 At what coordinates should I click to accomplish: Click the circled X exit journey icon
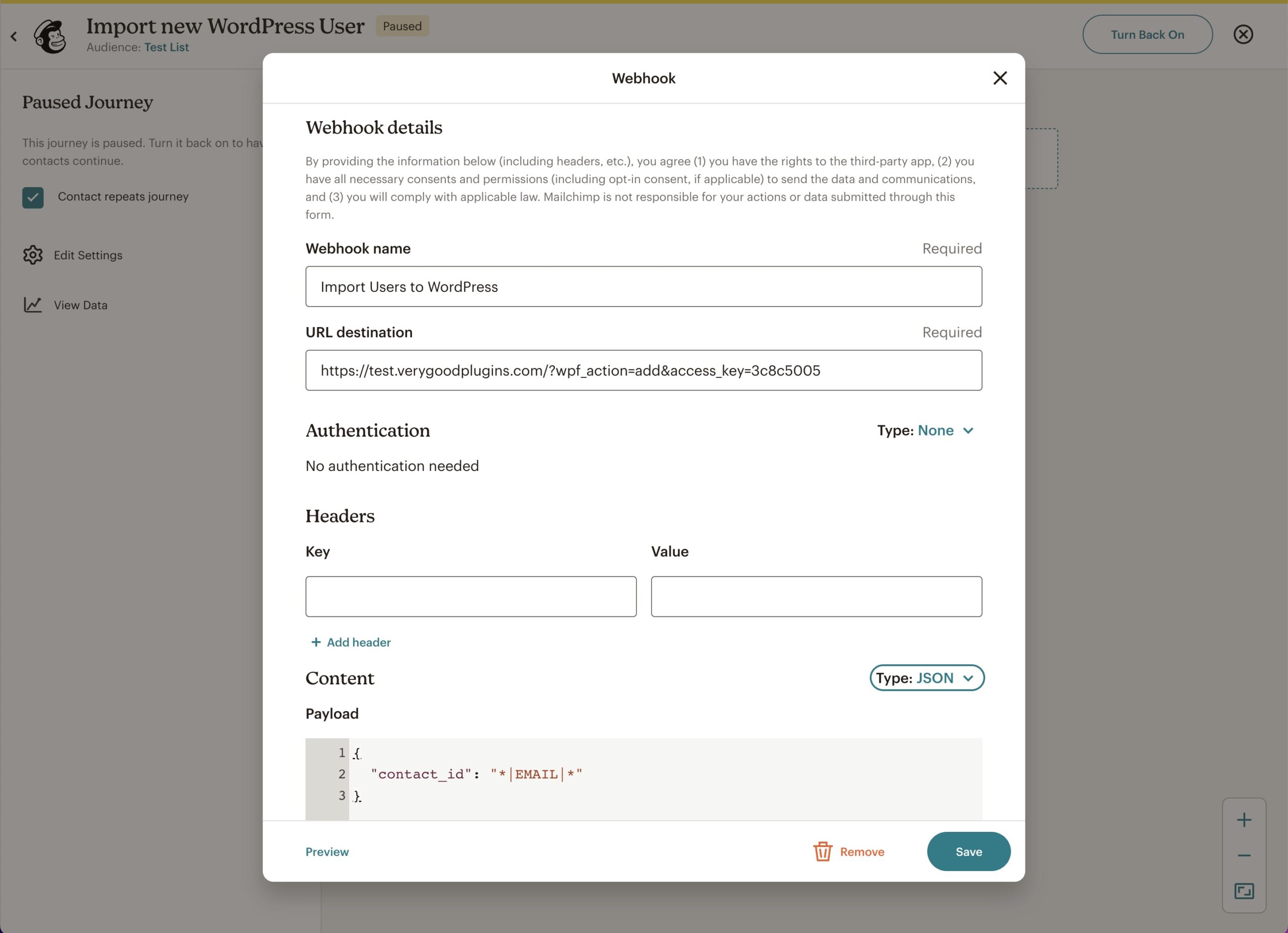coord(1243,35)
